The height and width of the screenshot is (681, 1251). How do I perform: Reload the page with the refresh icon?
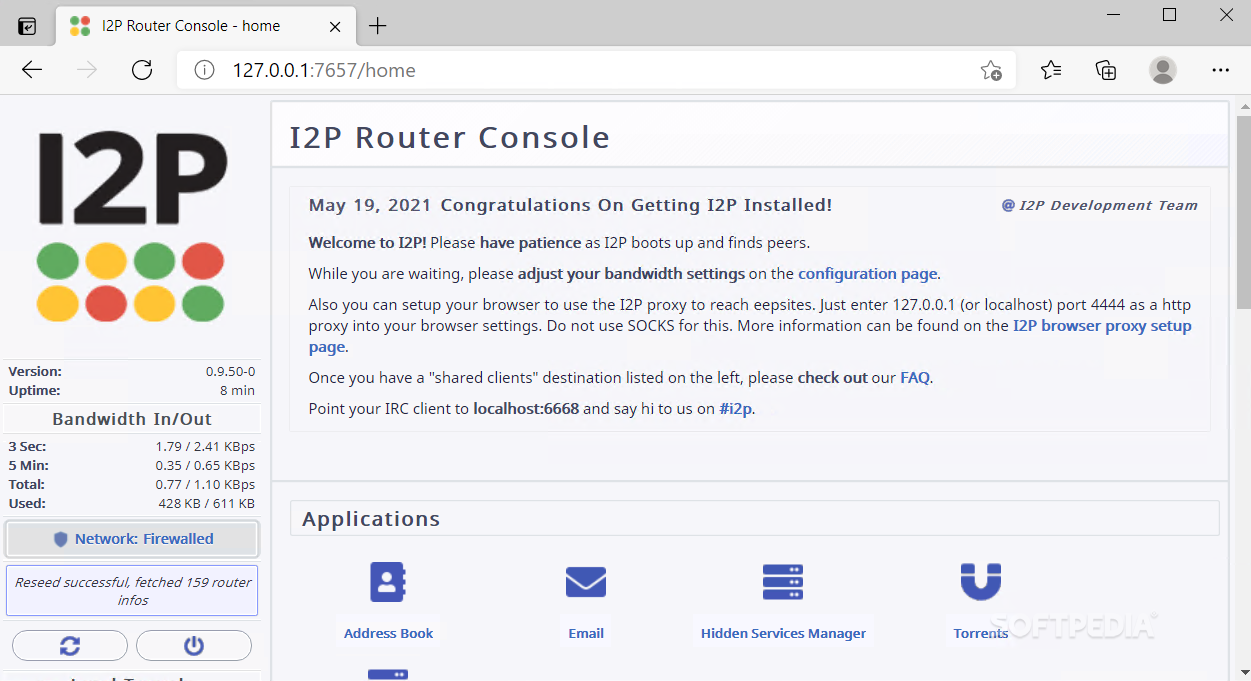[x=142, y=70]
